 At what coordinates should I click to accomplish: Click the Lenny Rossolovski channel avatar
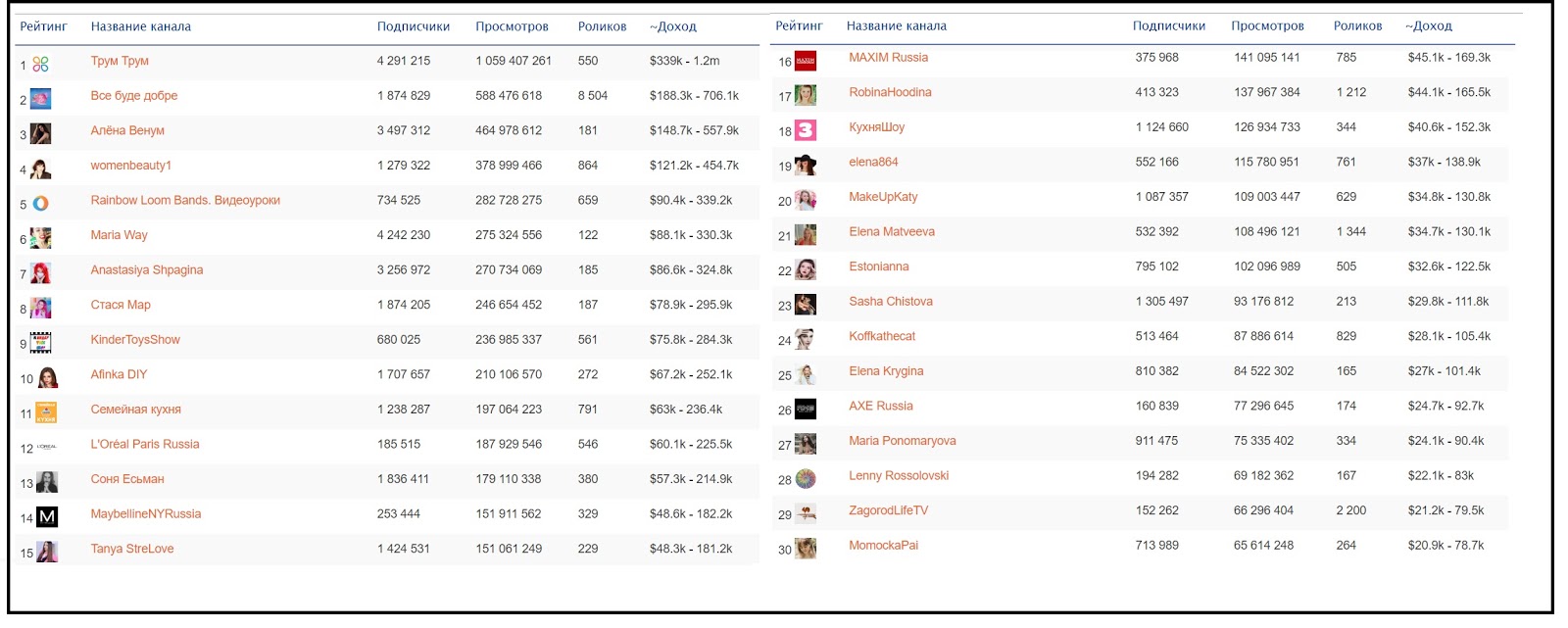[805, 479]
